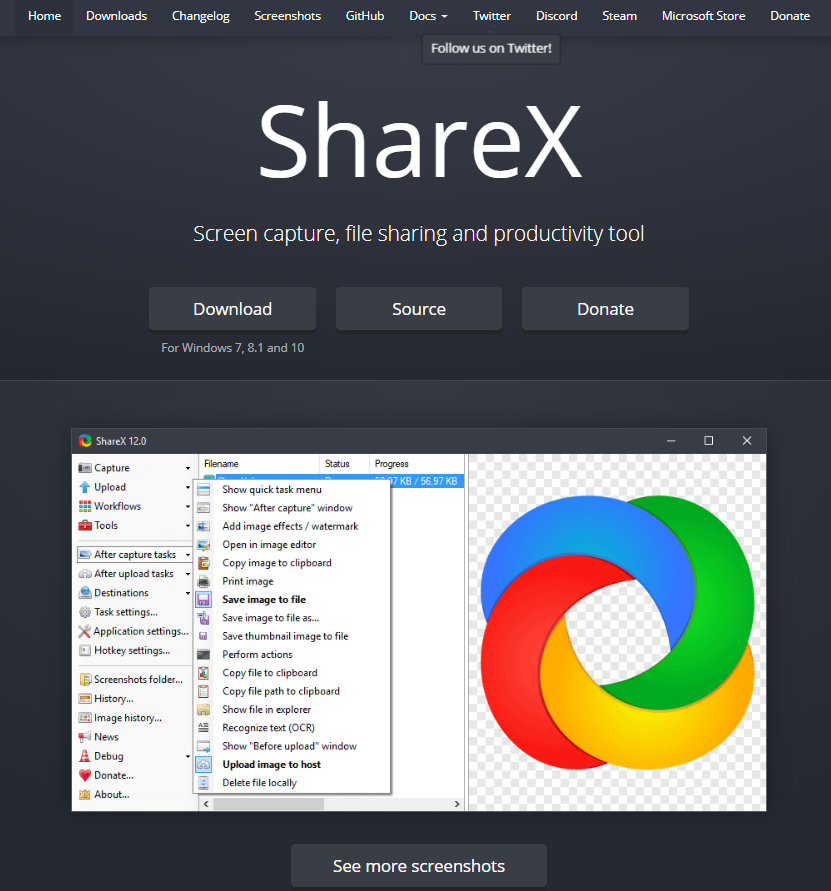The image size is (831, 891).
Task: Click the Source button
Action: click(419, 309)
